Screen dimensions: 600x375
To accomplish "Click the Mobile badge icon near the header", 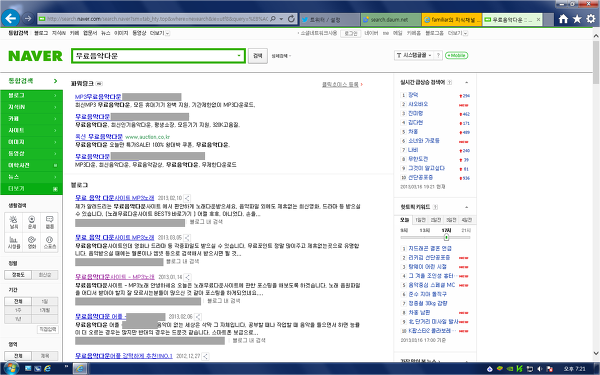I will 457,55.
